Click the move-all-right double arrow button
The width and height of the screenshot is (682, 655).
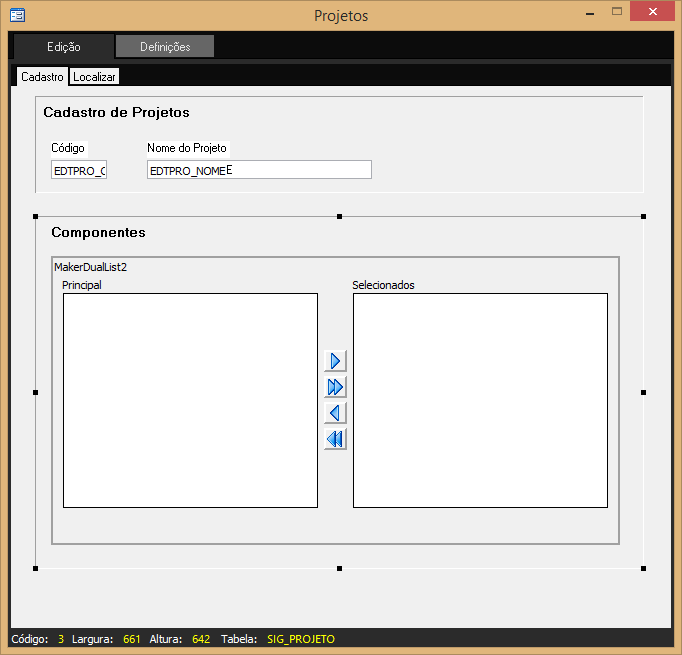pyautogui.click(x=335, y=387)
